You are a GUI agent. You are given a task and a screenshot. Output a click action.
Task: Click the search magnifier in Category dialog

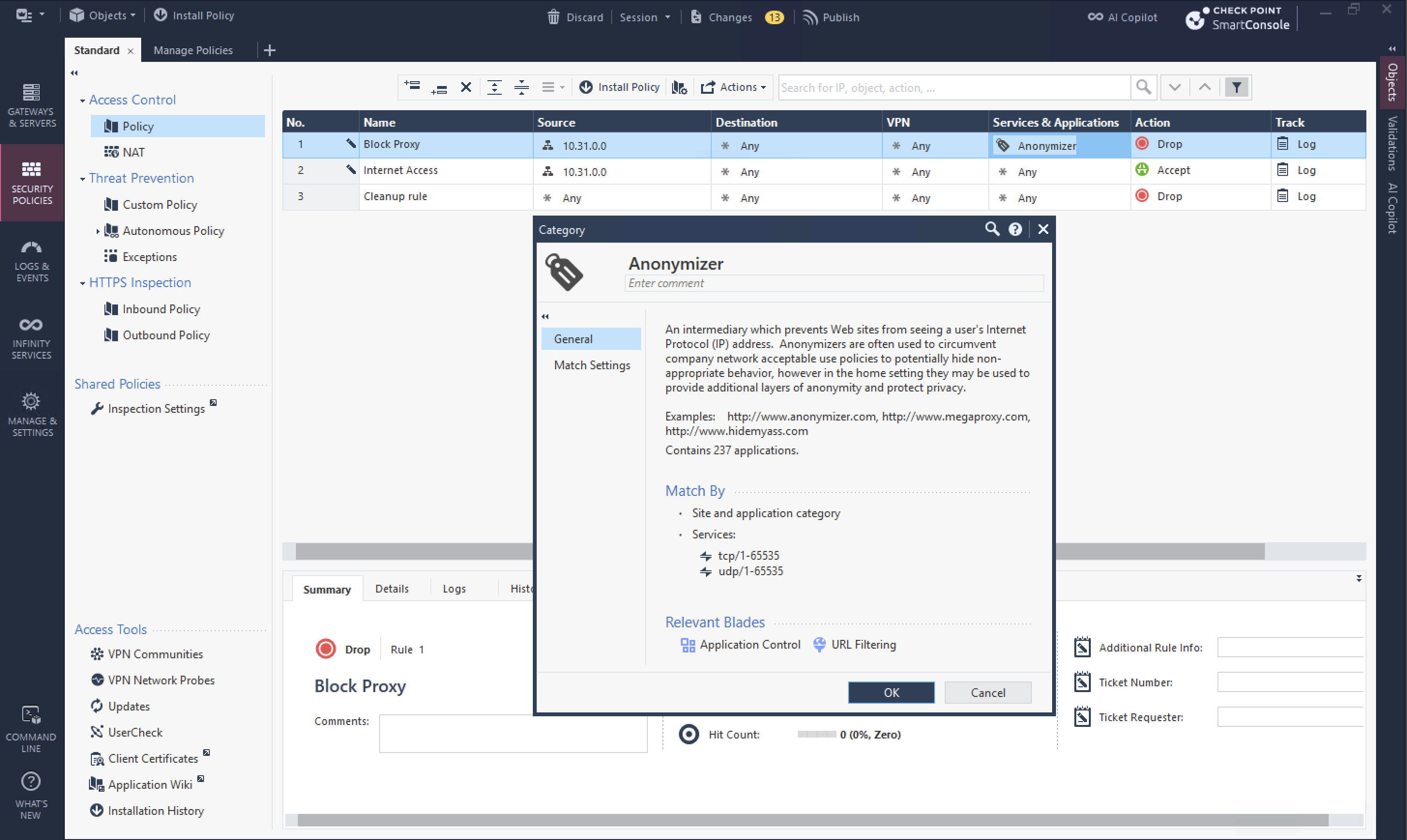click(991, 229)
